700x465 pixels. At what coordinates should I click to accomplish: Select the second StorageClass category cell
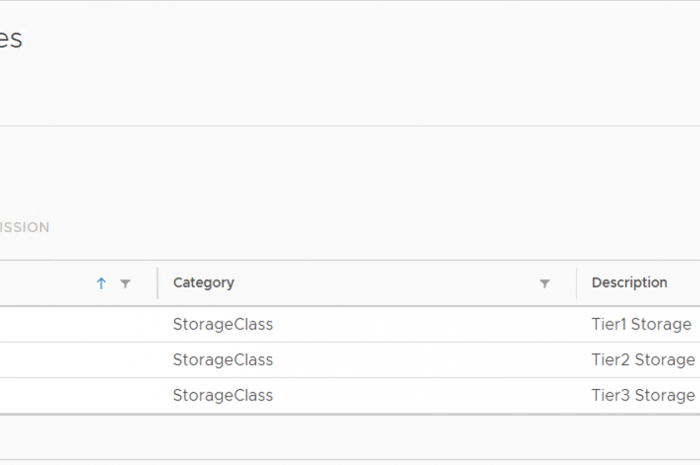click(x=223, y=360)
